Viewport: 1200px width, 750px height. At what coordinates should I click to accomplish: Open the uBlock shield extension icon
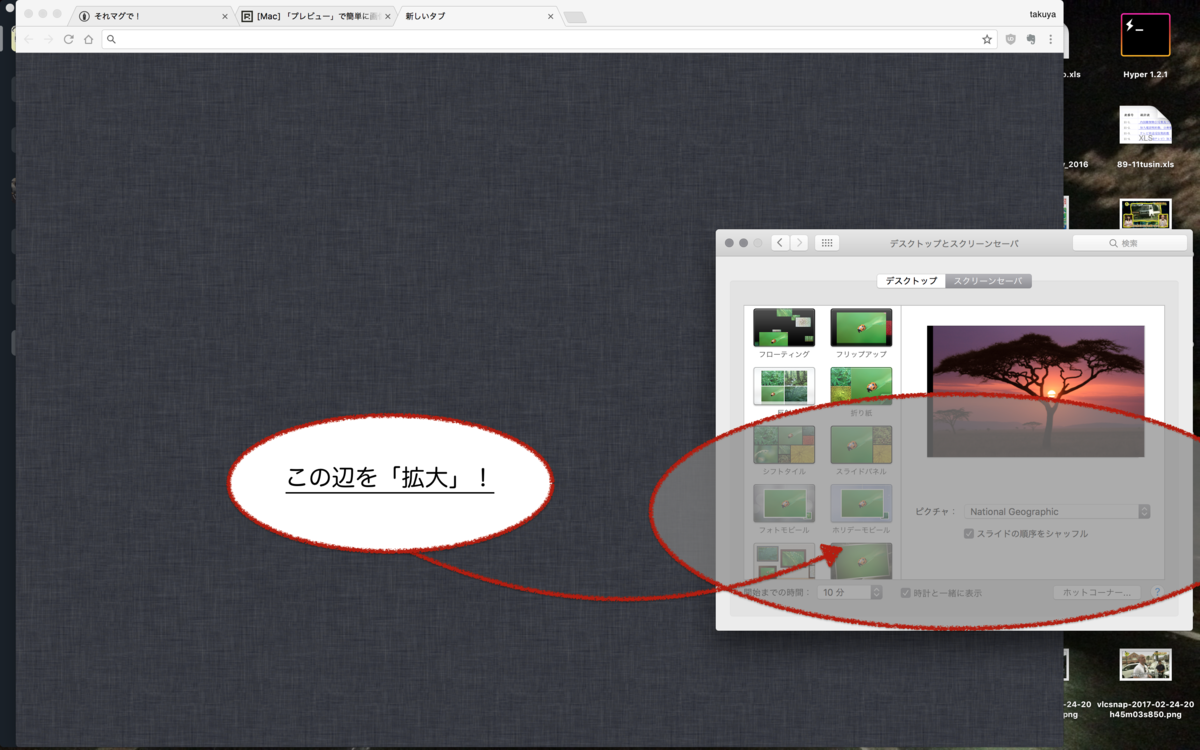pyautogui.click(x=1011, y=39)
